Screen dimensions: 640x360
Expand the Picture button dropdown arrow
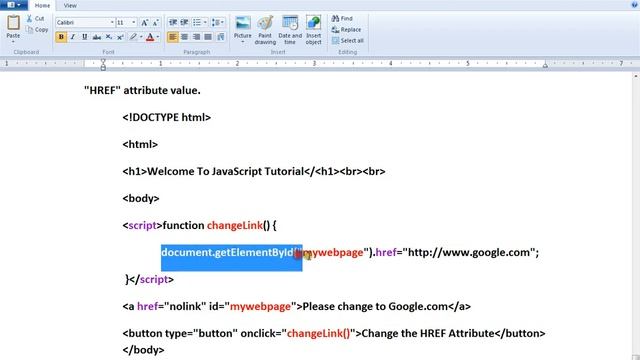click(242, 42)
